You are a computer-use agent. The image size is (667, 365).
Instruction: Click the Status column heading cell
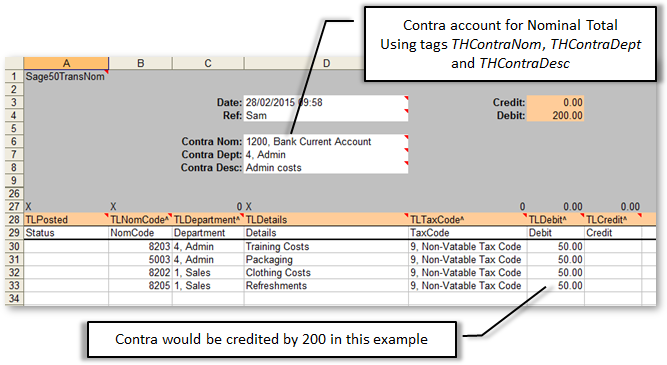click(x=66, y=233)
